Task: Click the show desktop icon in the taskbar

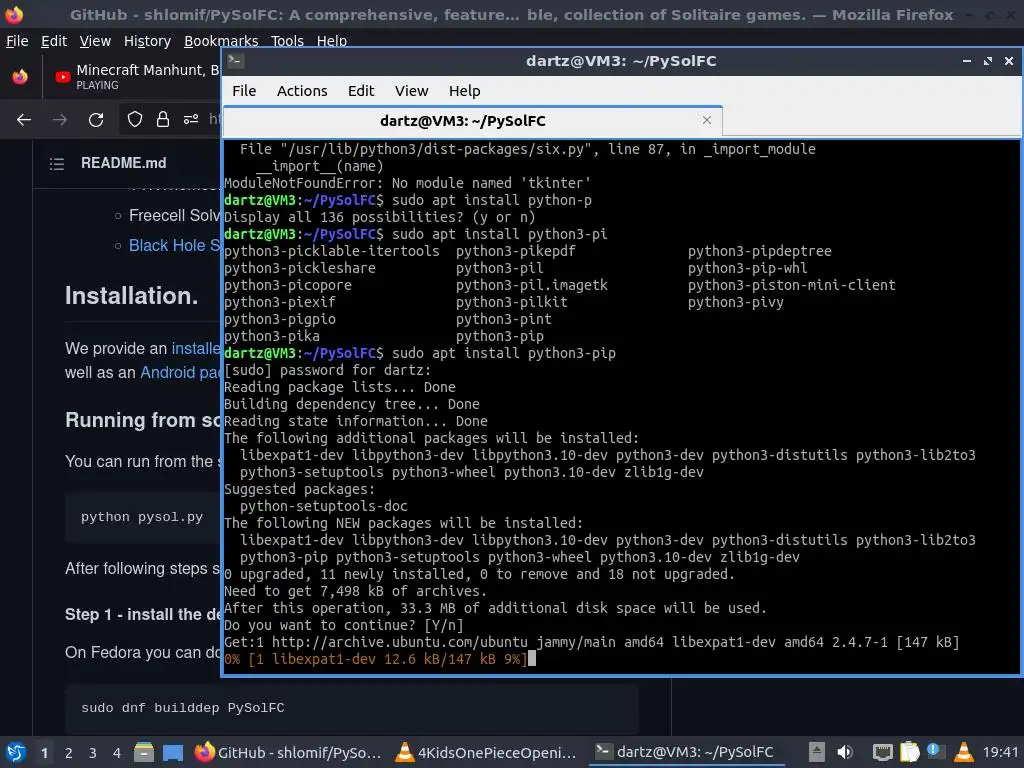Action: (172, 752)
